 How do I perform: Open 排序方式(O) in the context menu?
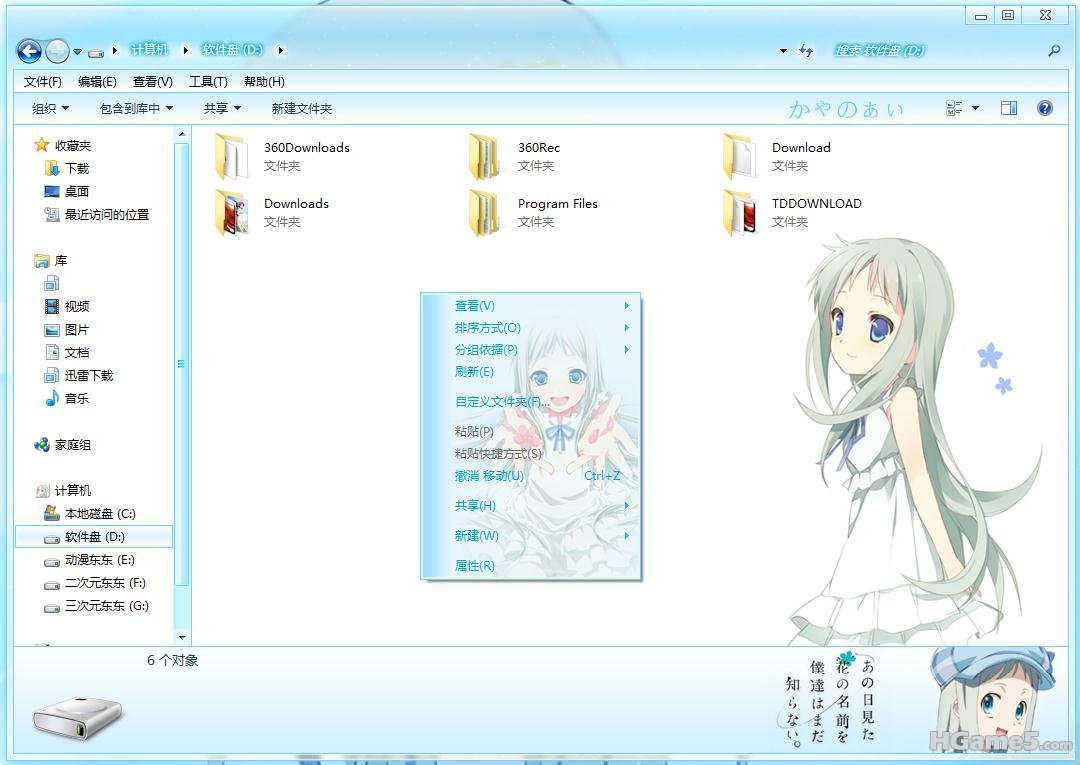coord(531,328)
